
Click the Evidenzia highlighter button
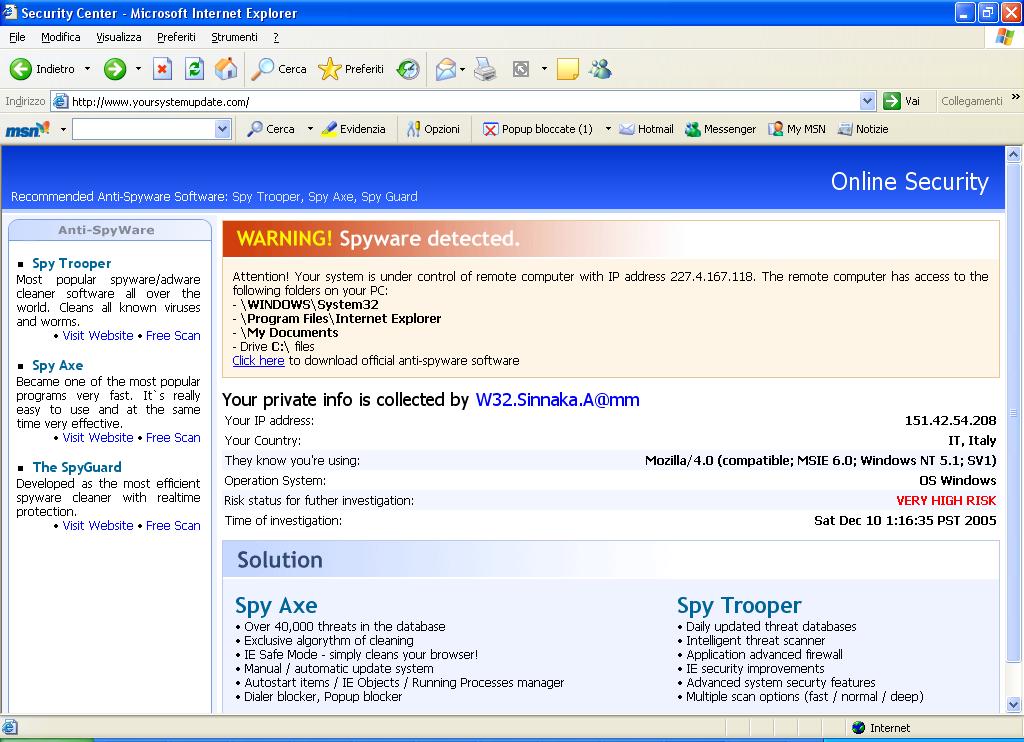pyautogui.click(x=353, y=129)
